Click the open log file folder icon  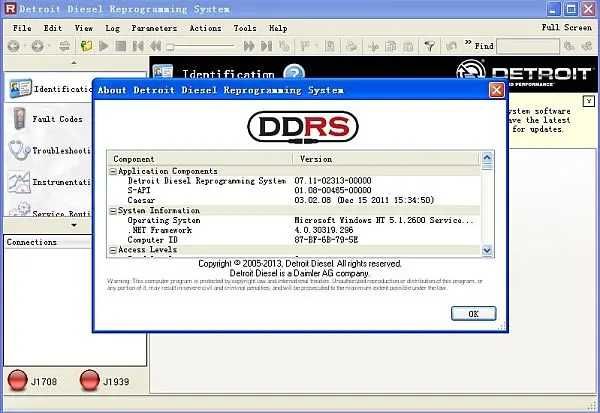[x=86, y=46]
